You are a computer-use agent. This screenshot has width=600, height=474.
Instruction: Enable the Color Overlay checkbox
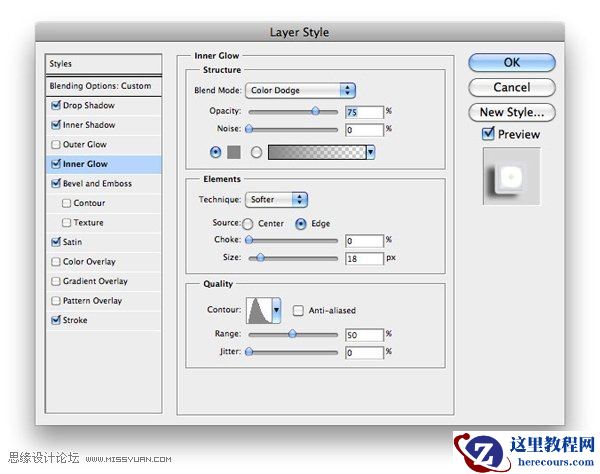56,262
